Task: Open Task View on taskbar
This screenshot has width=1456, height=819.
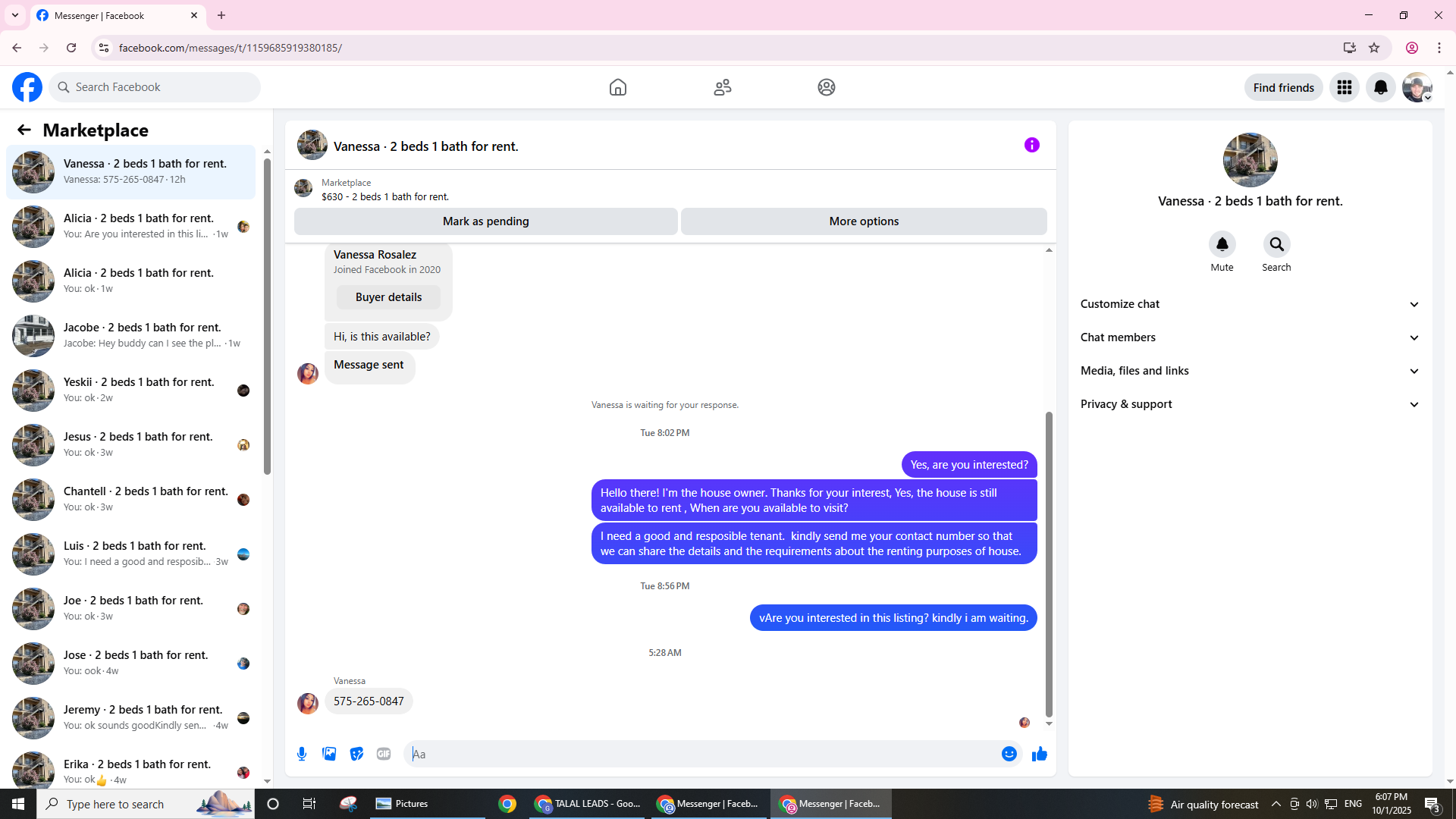Action: [x=309, y=804]
